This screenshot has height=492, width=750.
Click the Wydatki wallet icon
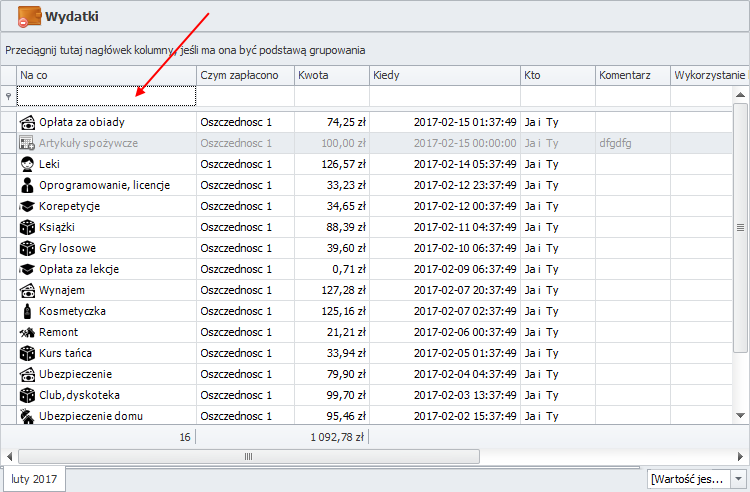point(29,16)
